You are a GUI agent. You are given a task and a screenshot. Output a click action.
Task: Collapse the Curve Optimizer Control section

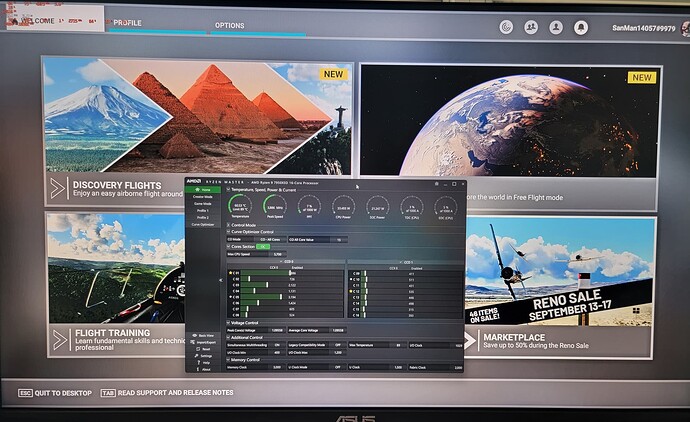click(x=228, y=231)
